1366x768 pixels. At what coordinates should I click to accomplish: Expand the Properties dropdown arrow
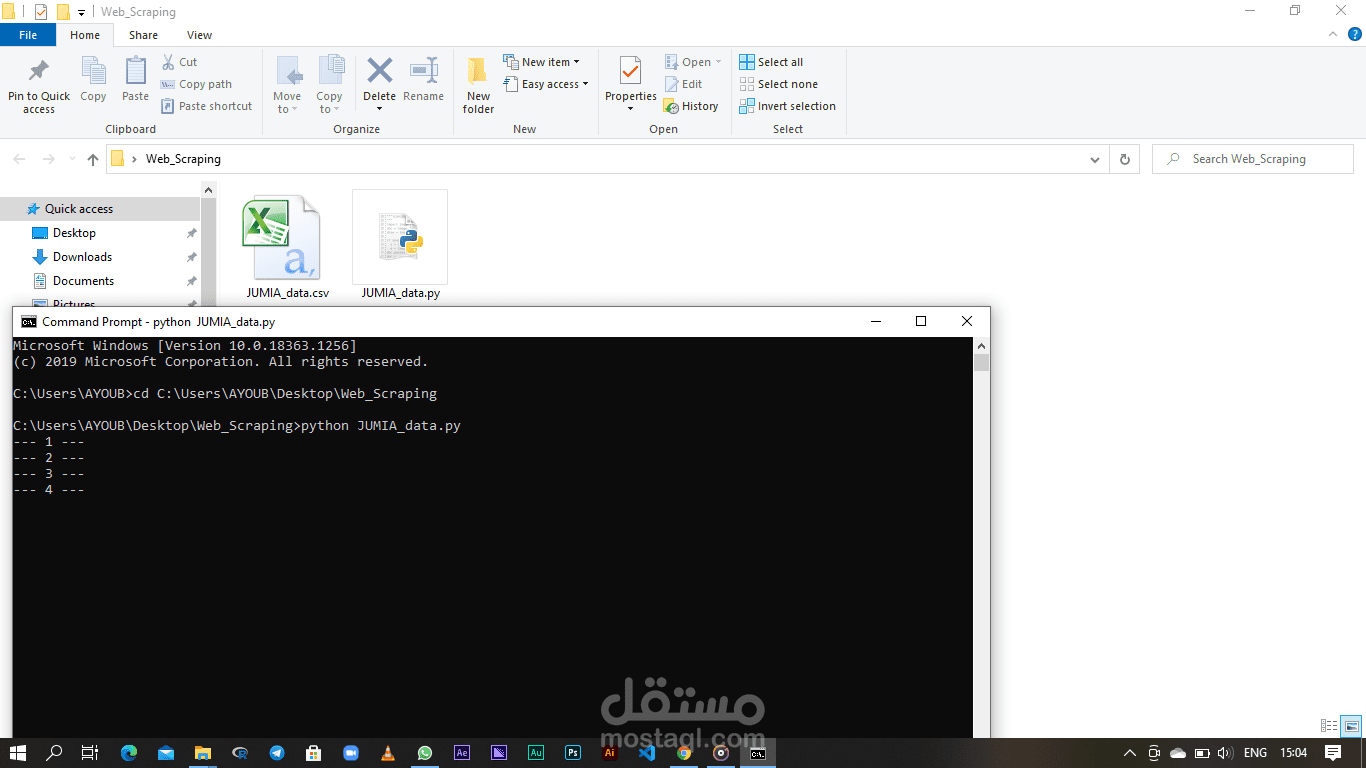click(630, 109)
